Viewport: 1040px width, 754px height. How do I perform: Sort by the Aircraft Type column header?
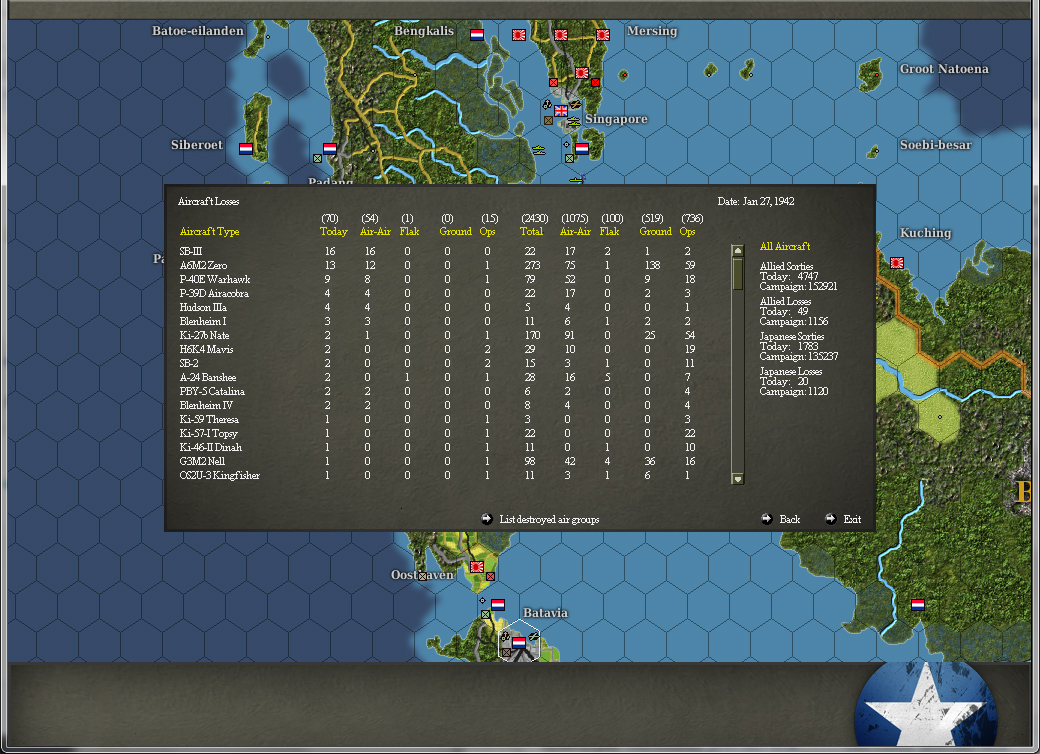pyautogui.click(x=210, y=231)
